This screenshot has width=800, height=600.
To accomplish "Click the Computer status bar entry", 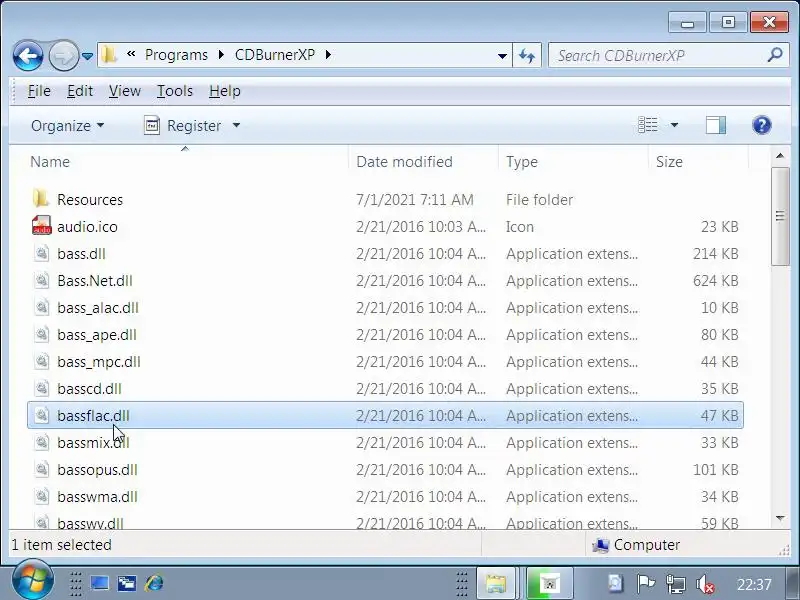I will coord(636,545).
